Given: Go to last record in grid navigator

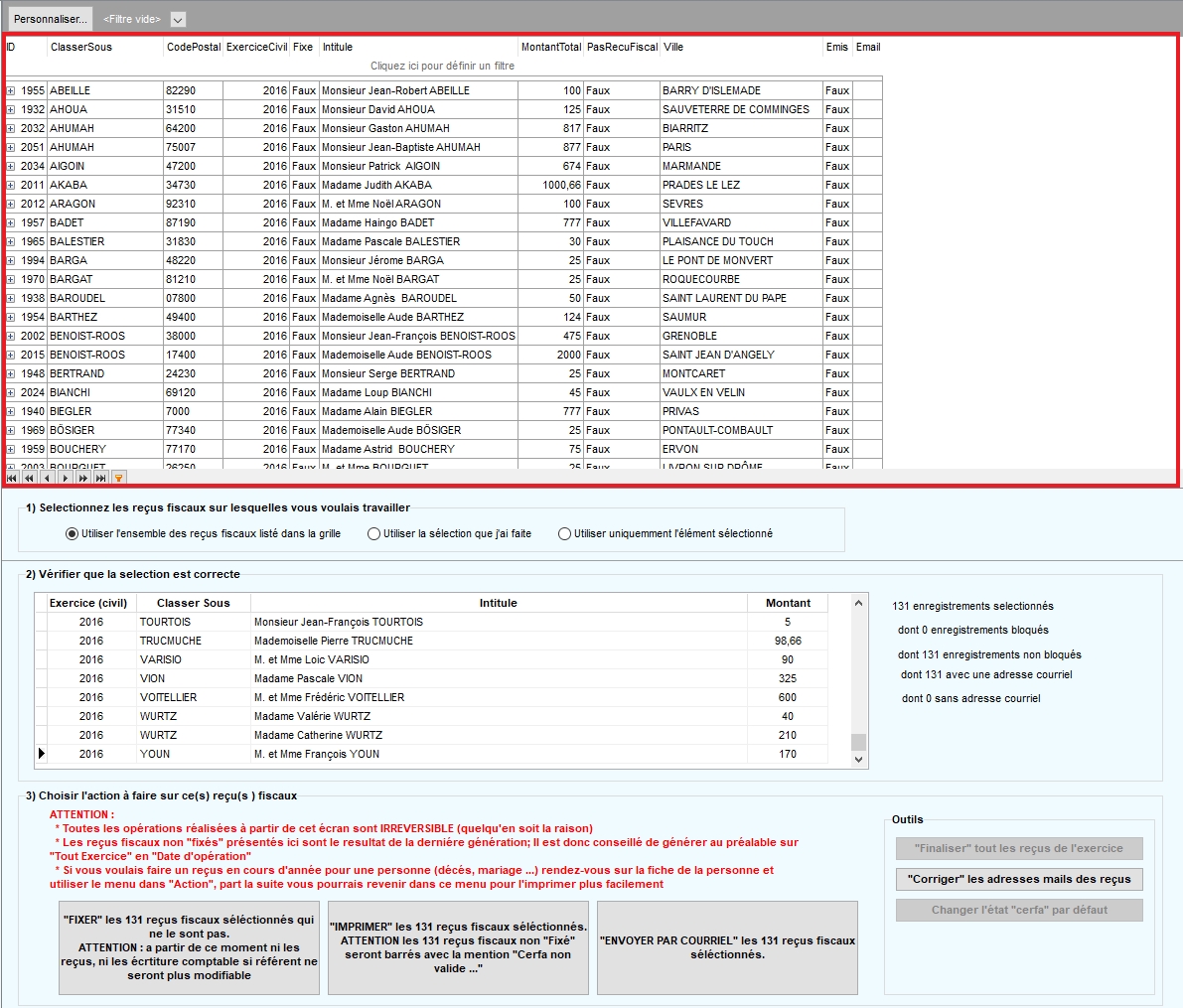Looking at the screenshot, I should coord(100,479).
